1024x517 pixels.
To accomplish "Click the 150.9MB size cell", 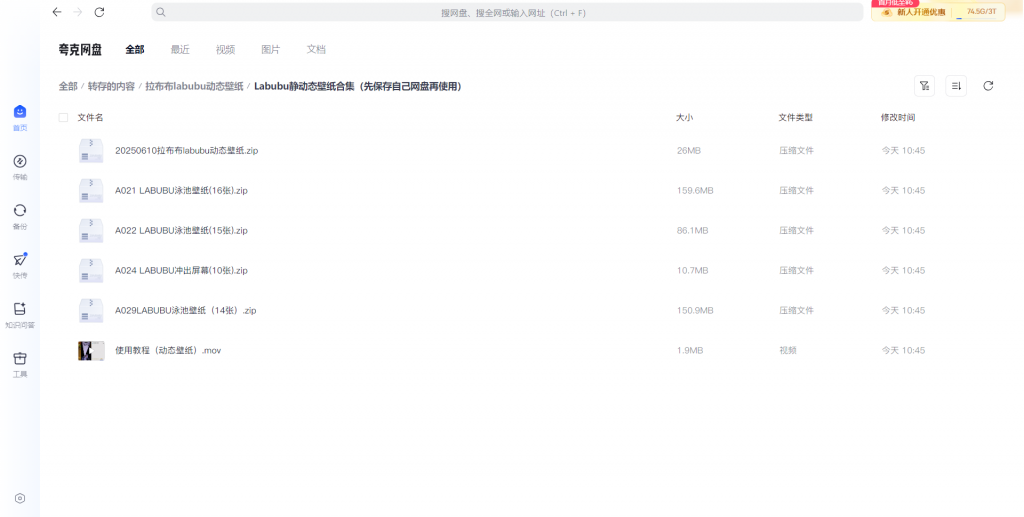I will click(x=695, y=311).
